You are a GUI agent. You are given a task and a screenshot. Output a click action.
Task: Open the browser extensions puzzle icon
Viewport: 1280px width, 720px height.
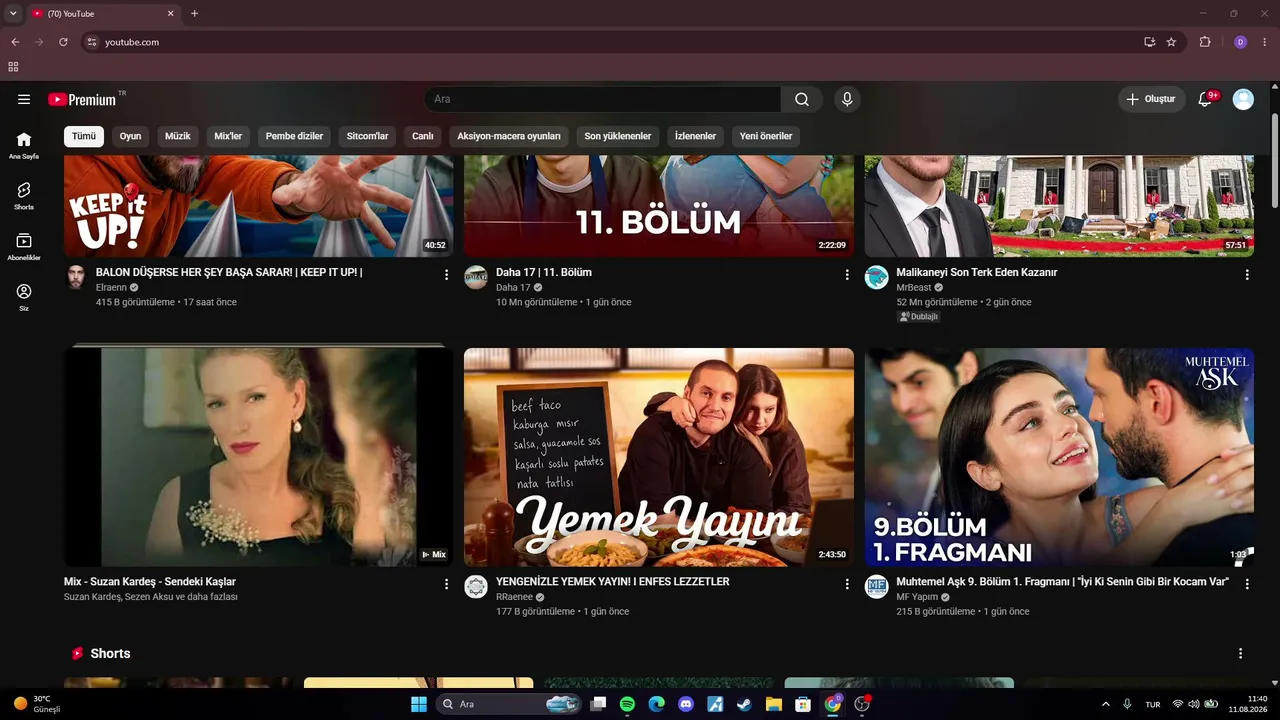[1205, 42]
